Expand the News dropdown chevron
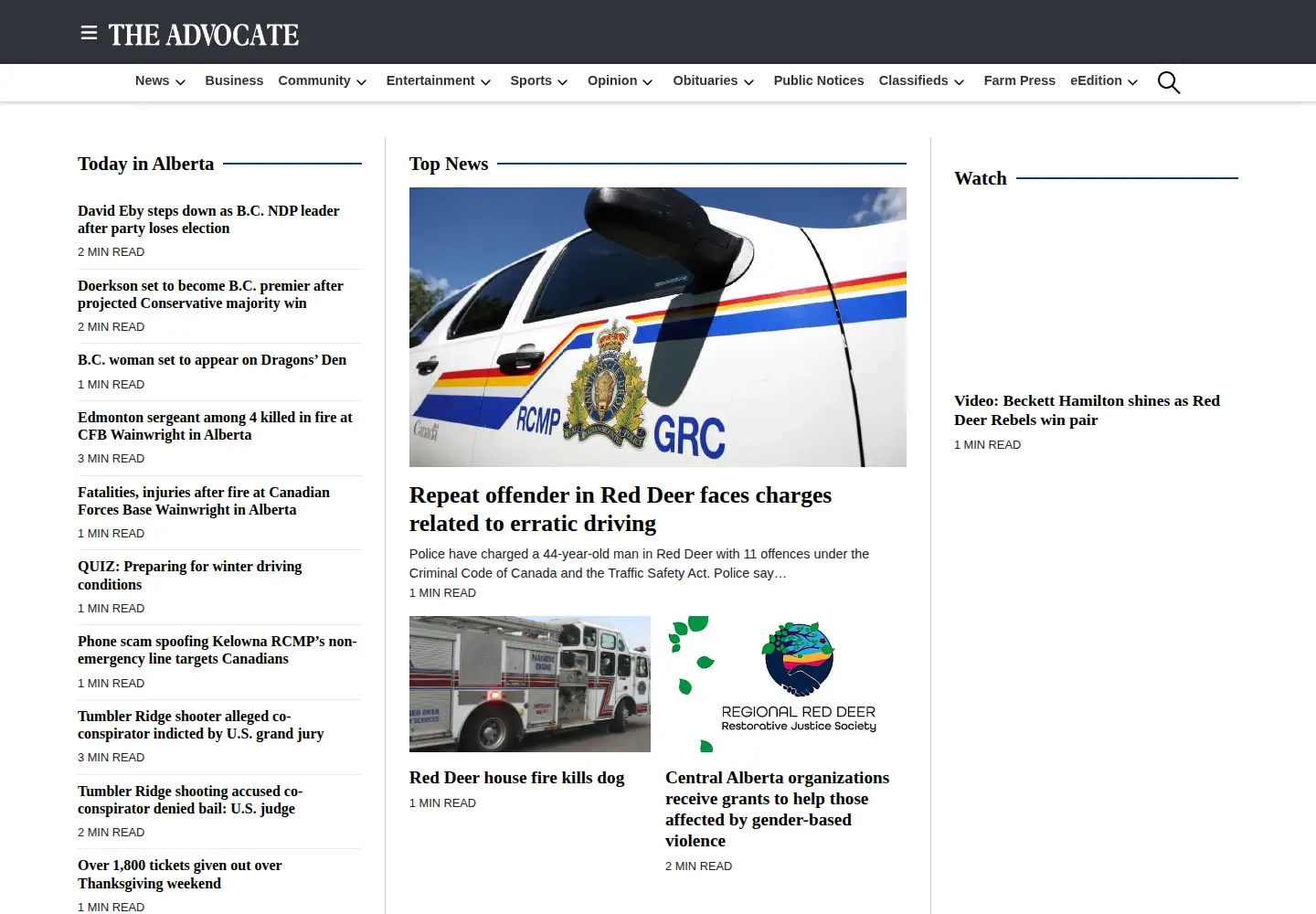Screen dimensions: 1316x914 (180, 82)
